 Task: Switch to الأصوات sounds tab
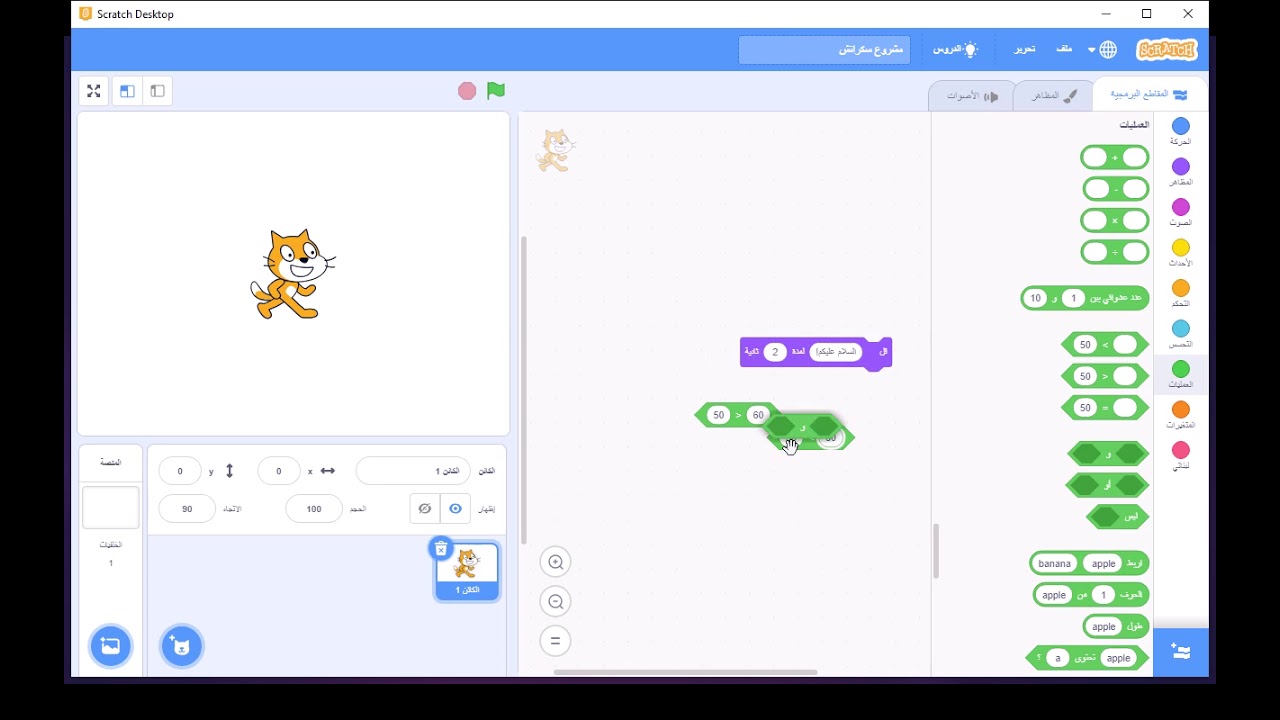click(x=973, y=96)
